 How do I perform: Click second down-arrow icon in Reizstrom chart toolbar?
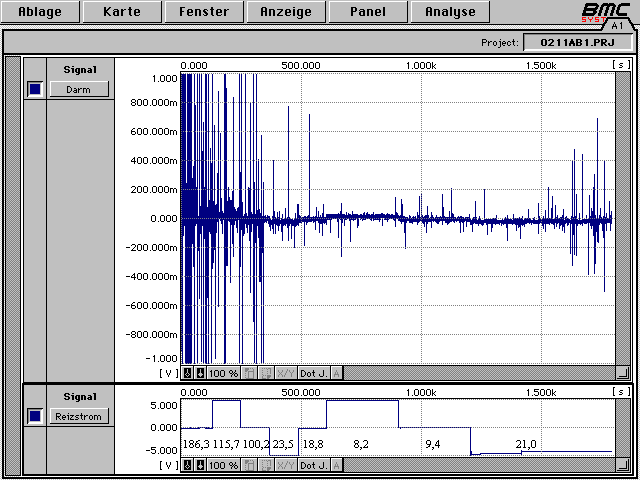click(x=200, y=465)
